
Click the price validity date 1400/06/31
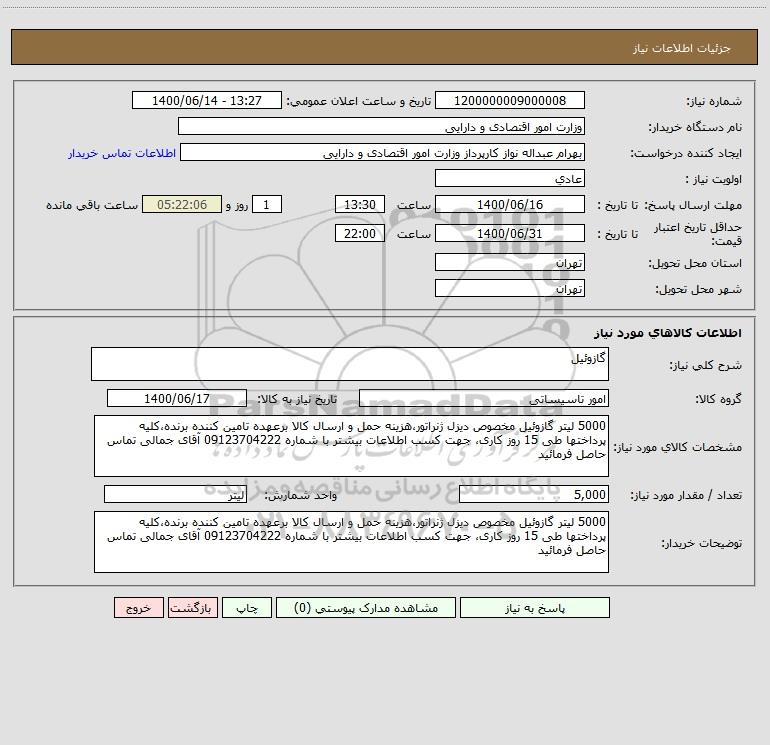(x=510, y=233)
